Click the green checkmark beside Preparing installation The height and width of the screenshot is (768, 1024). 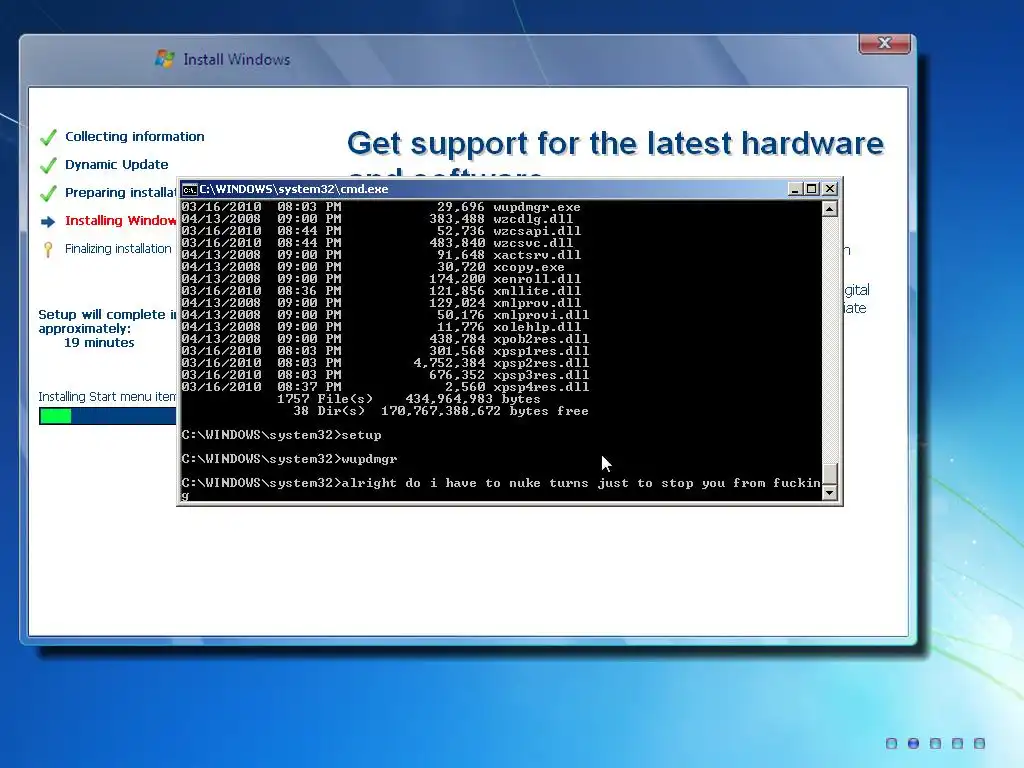(48, 193)
